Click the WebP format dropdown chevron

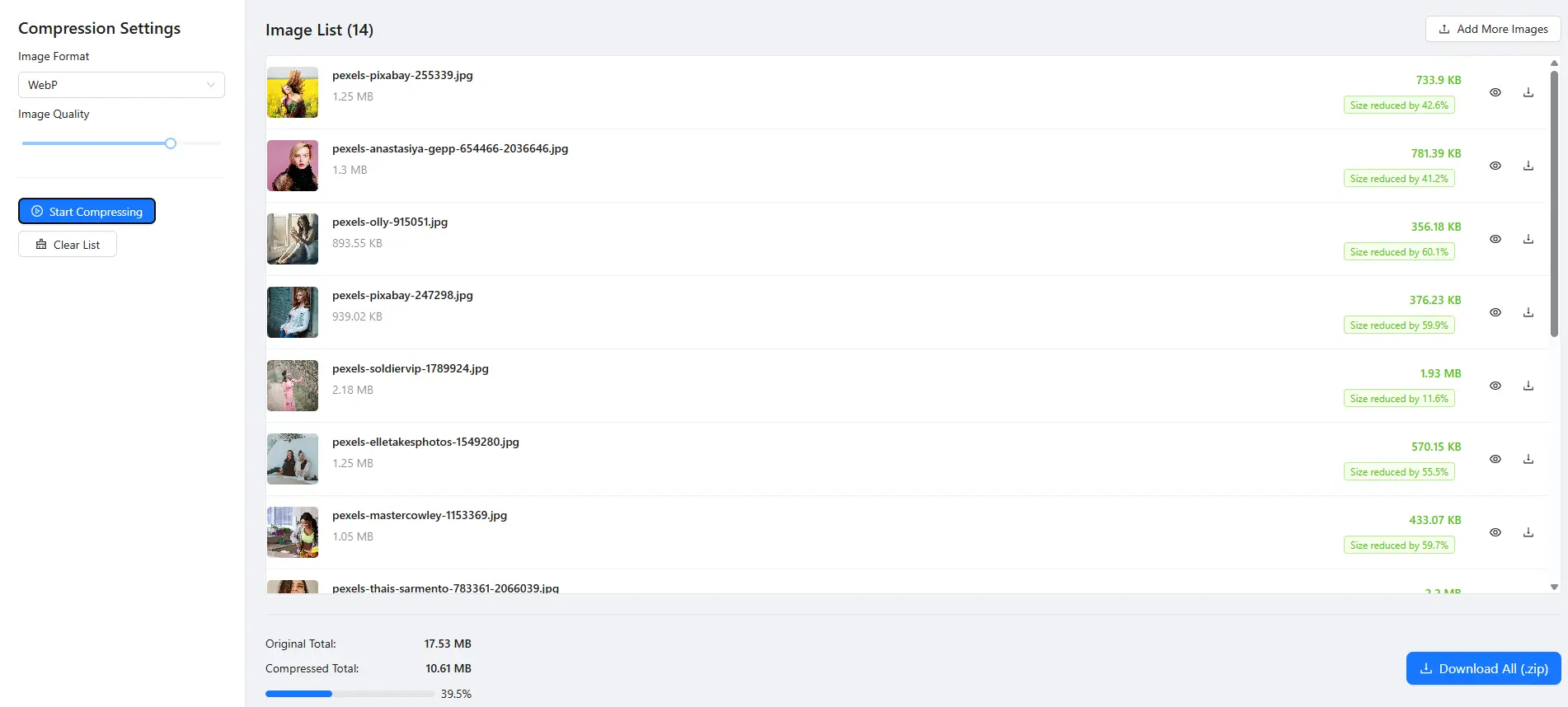211,85
